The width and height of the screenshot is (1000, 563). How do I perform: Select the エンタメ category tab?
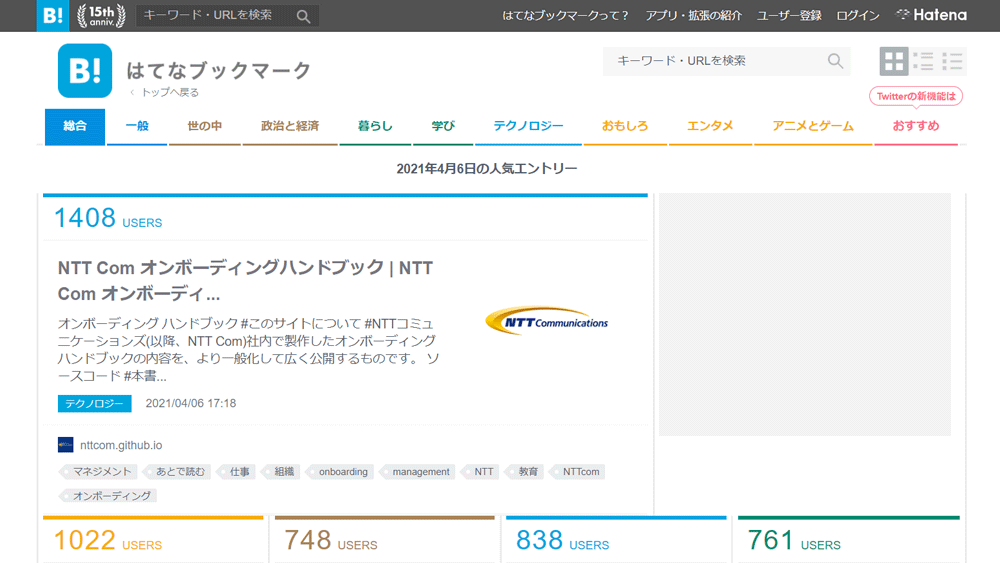tap(710, 126)
